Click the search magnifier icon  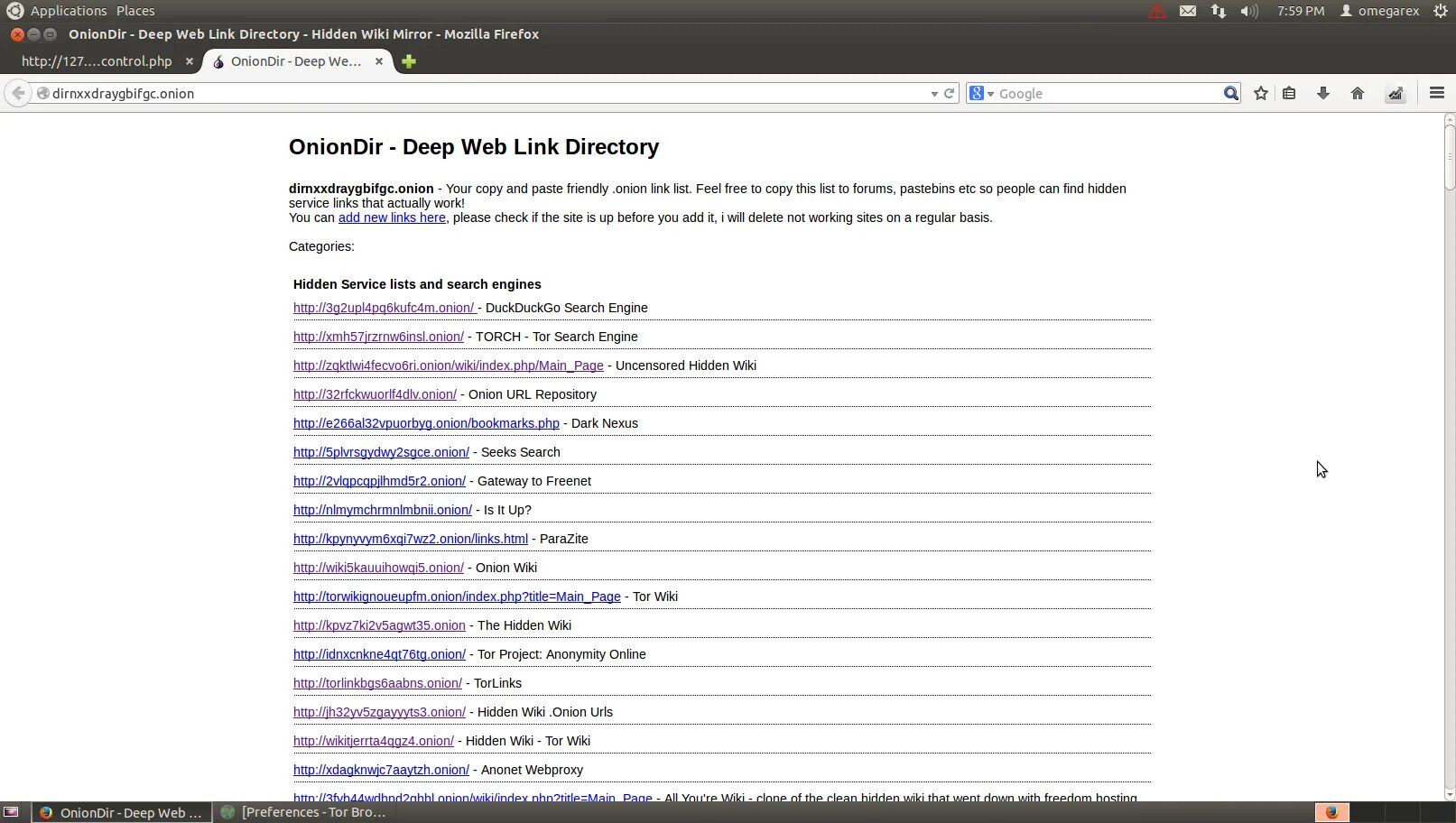tap(1231, 93)
